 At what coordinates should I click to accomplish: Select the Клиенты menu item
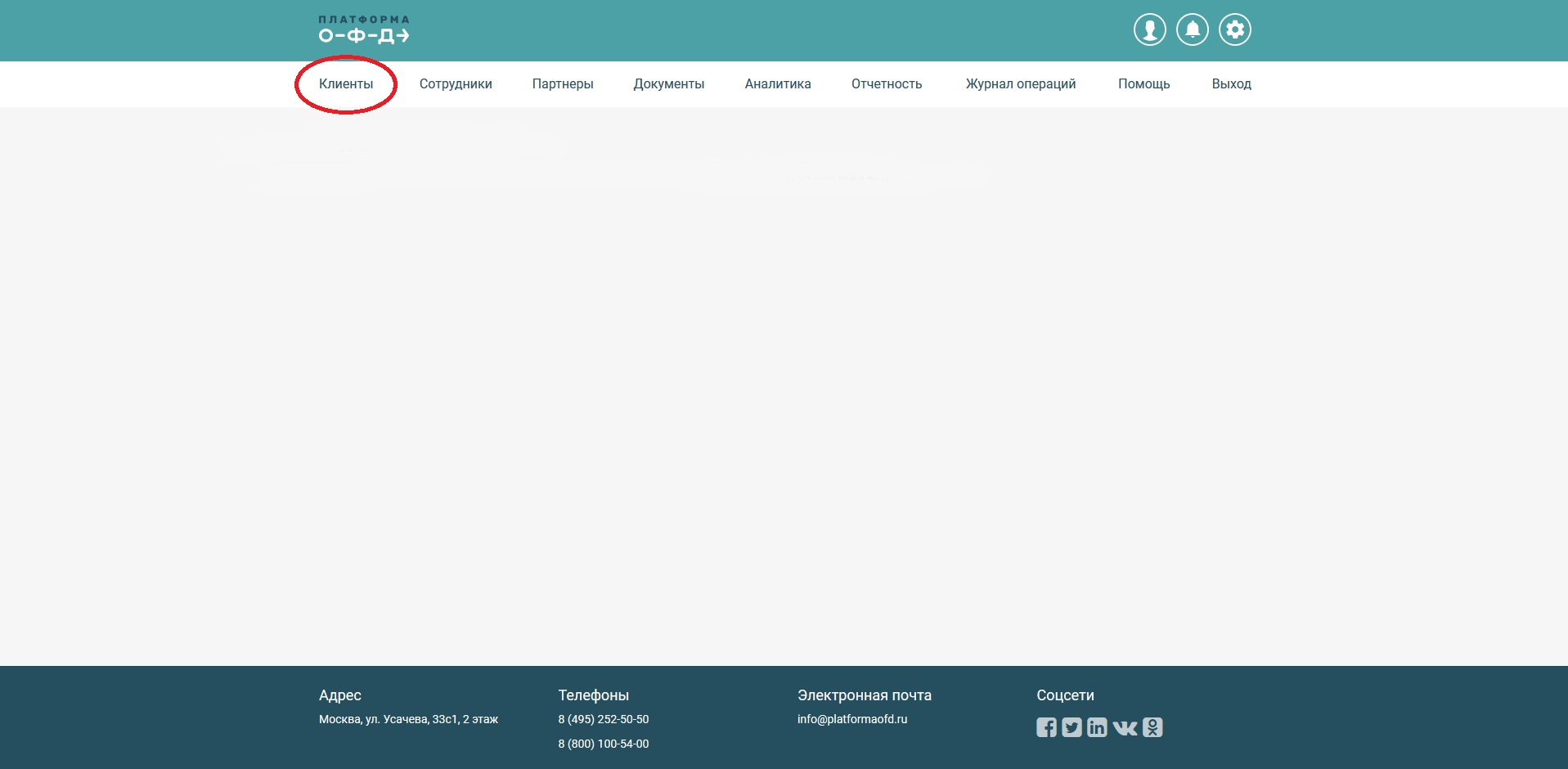pos(346,84)
